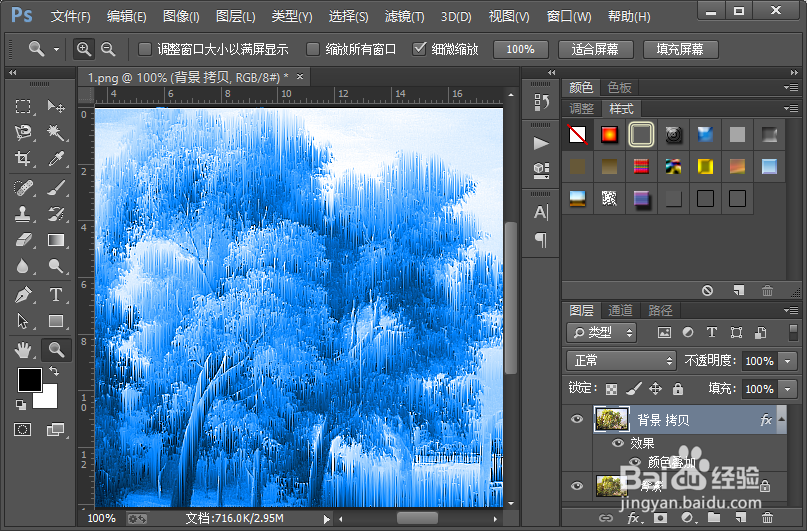Click the 100% zoom button
The height and width of the screenshot is (531, 807).
[x=521, y=49]
